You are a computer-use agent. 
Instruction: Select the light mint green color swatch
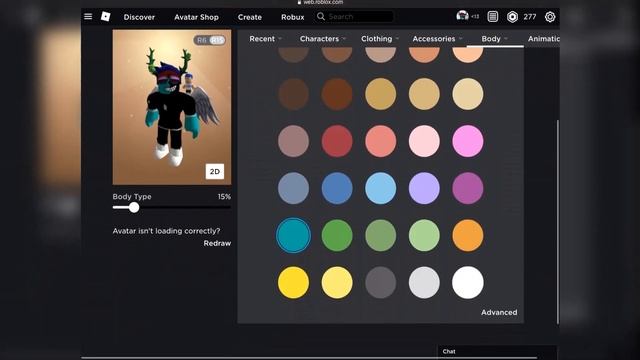[424, 236]
